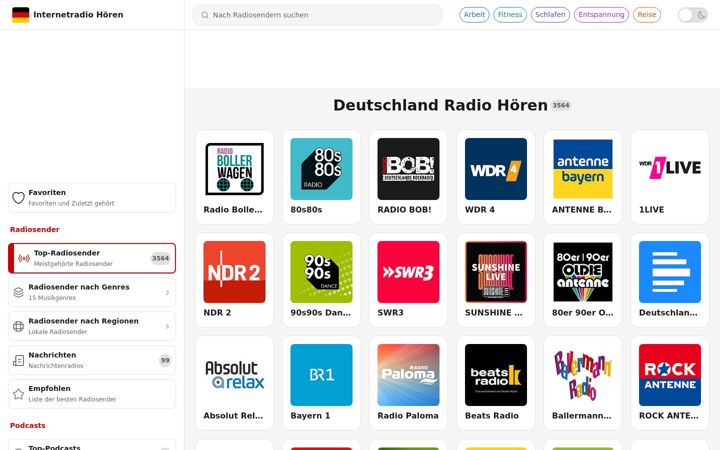Open Radiosender nach Genres menu item
This screenshot has height=450, width=720.
tap(92, 292)
